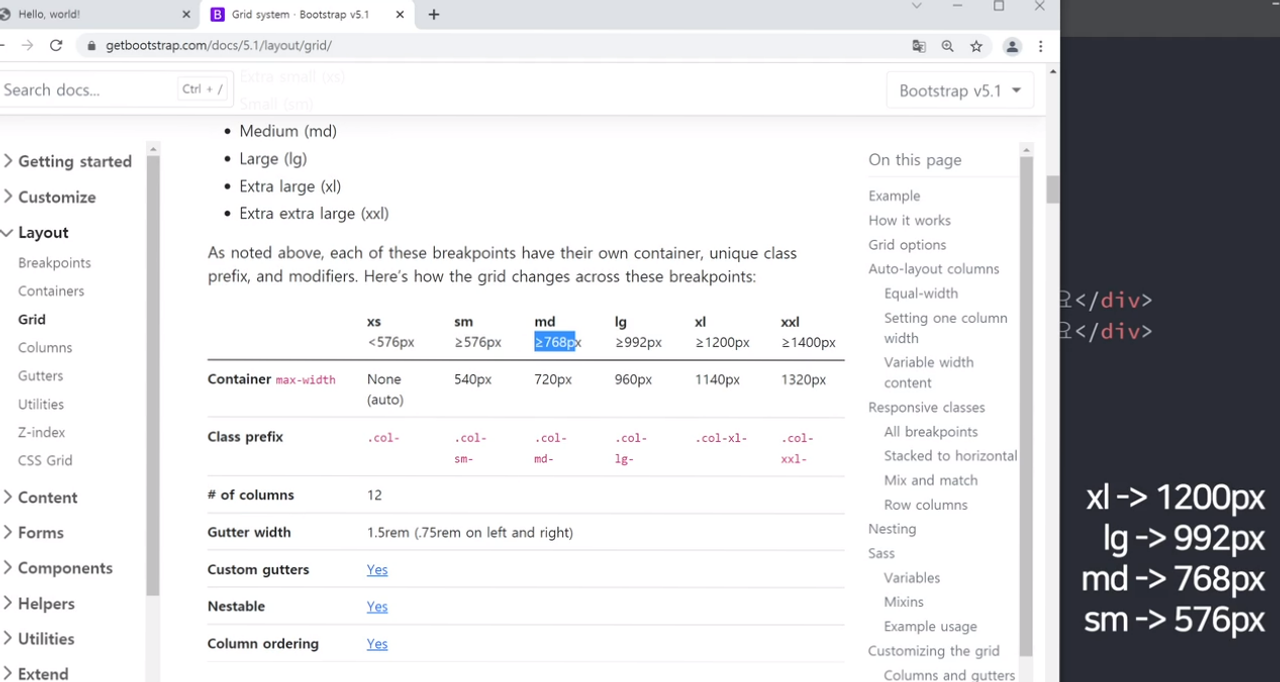Screen dimensions: 1280x682
Task: Jump to Variables section
Action: [912, 578]
